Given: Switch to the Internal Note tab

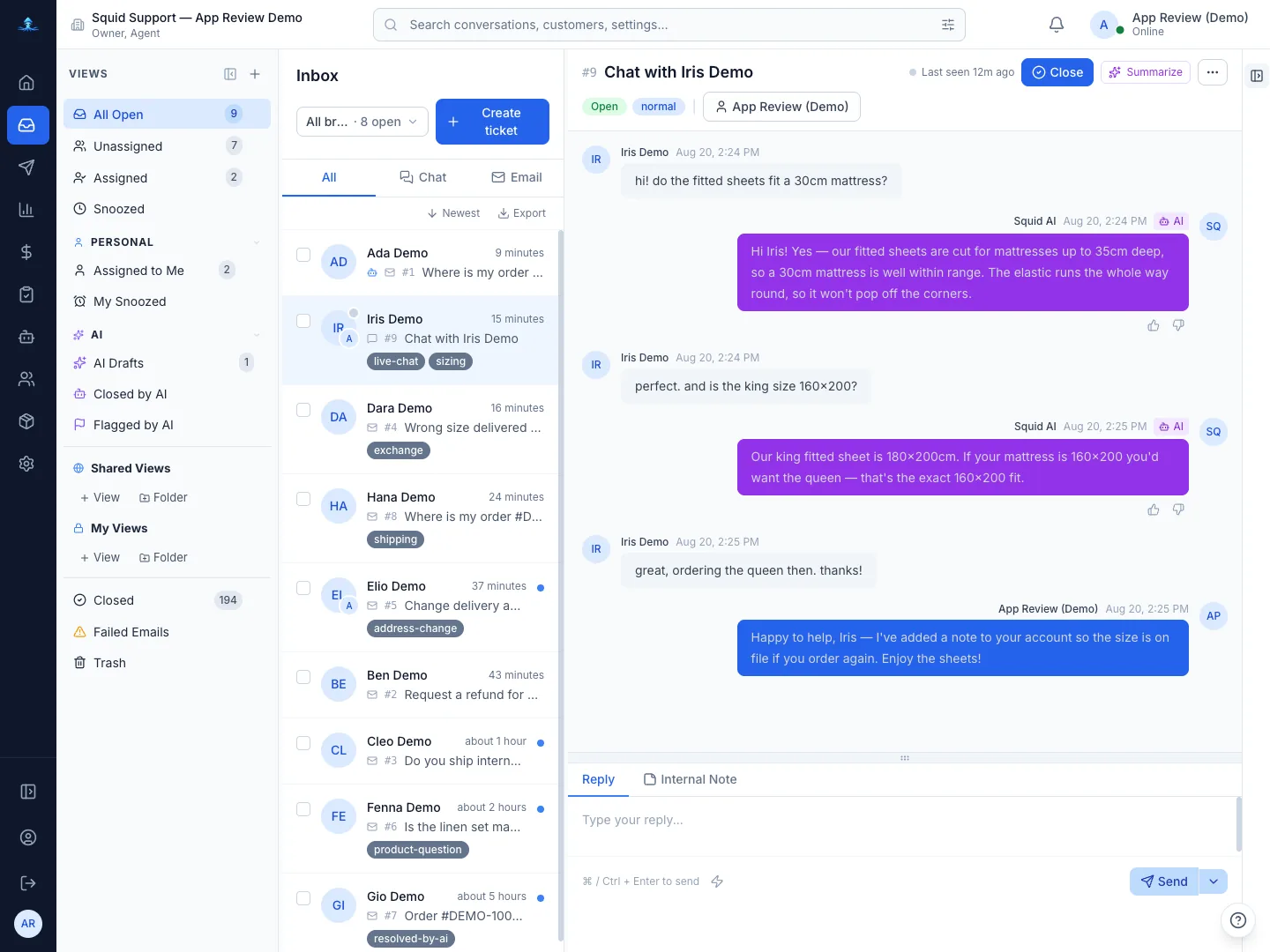Looking at the screenshot, I should (x=691, y=779).
